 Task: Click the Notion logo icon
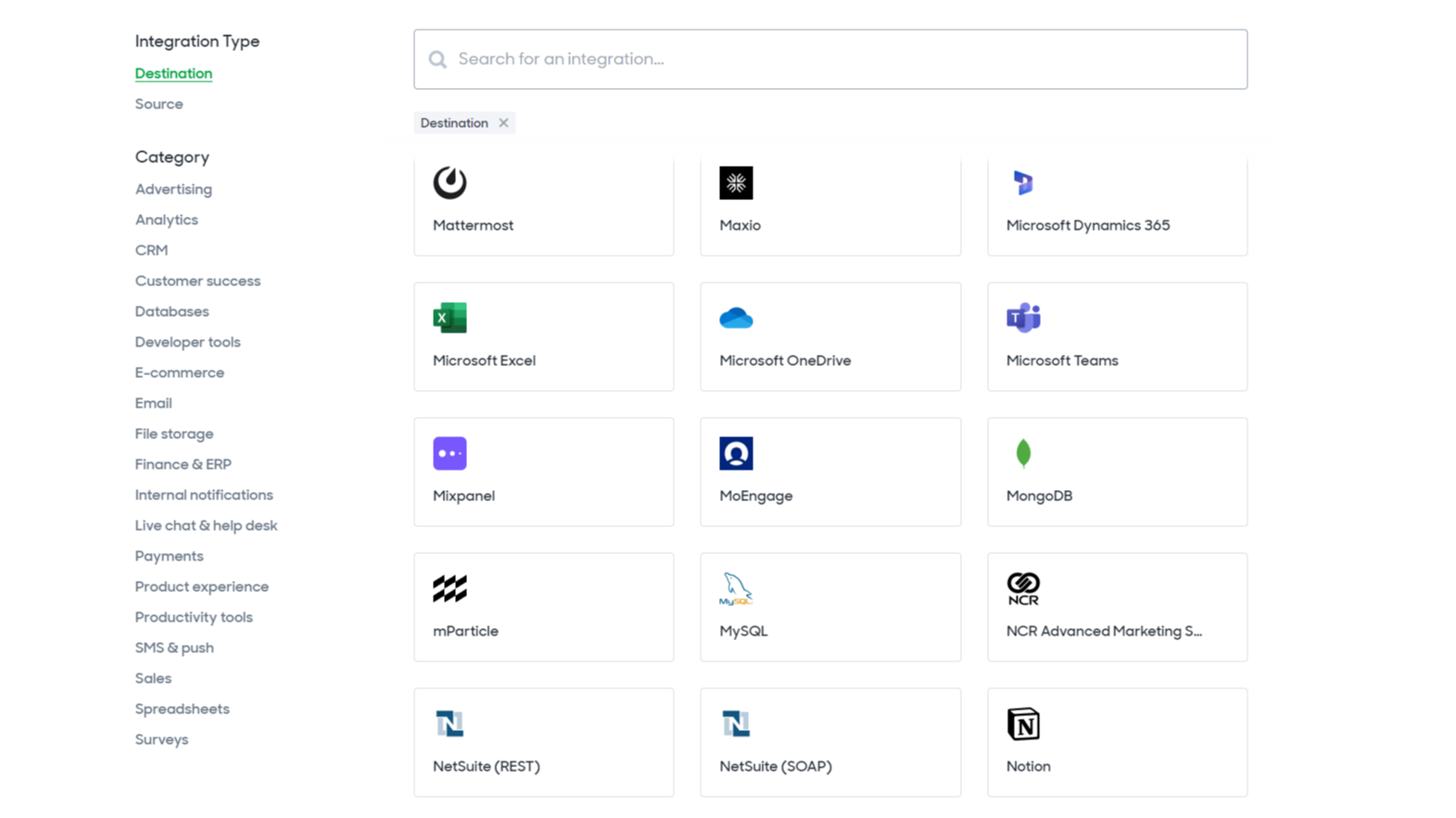[1023, 724]
